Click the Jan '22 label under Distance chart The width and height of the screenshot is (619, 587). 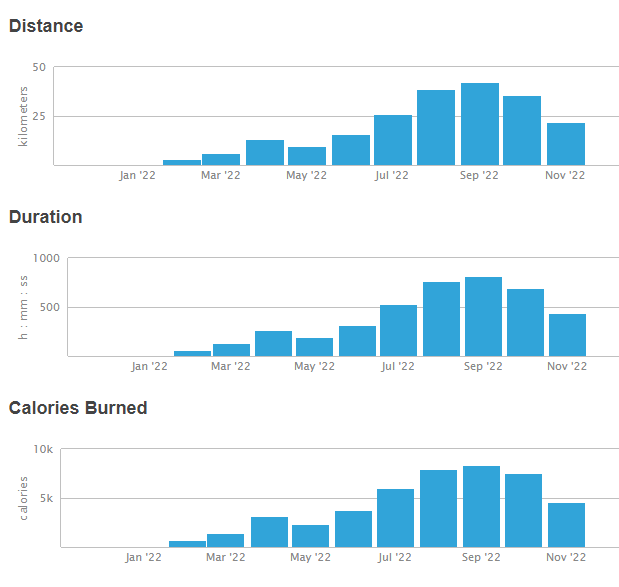137,176
